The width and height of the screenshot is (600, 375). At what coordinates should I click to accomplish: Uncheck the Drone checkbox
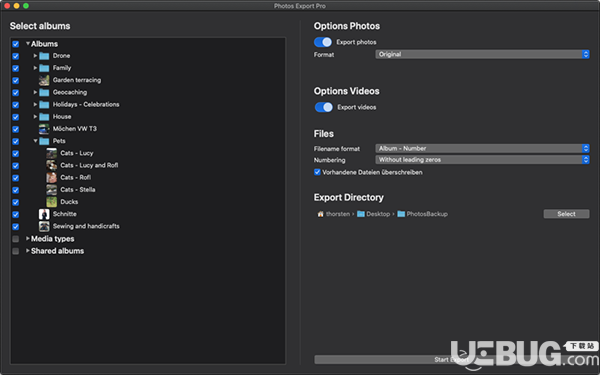[16, 56]
